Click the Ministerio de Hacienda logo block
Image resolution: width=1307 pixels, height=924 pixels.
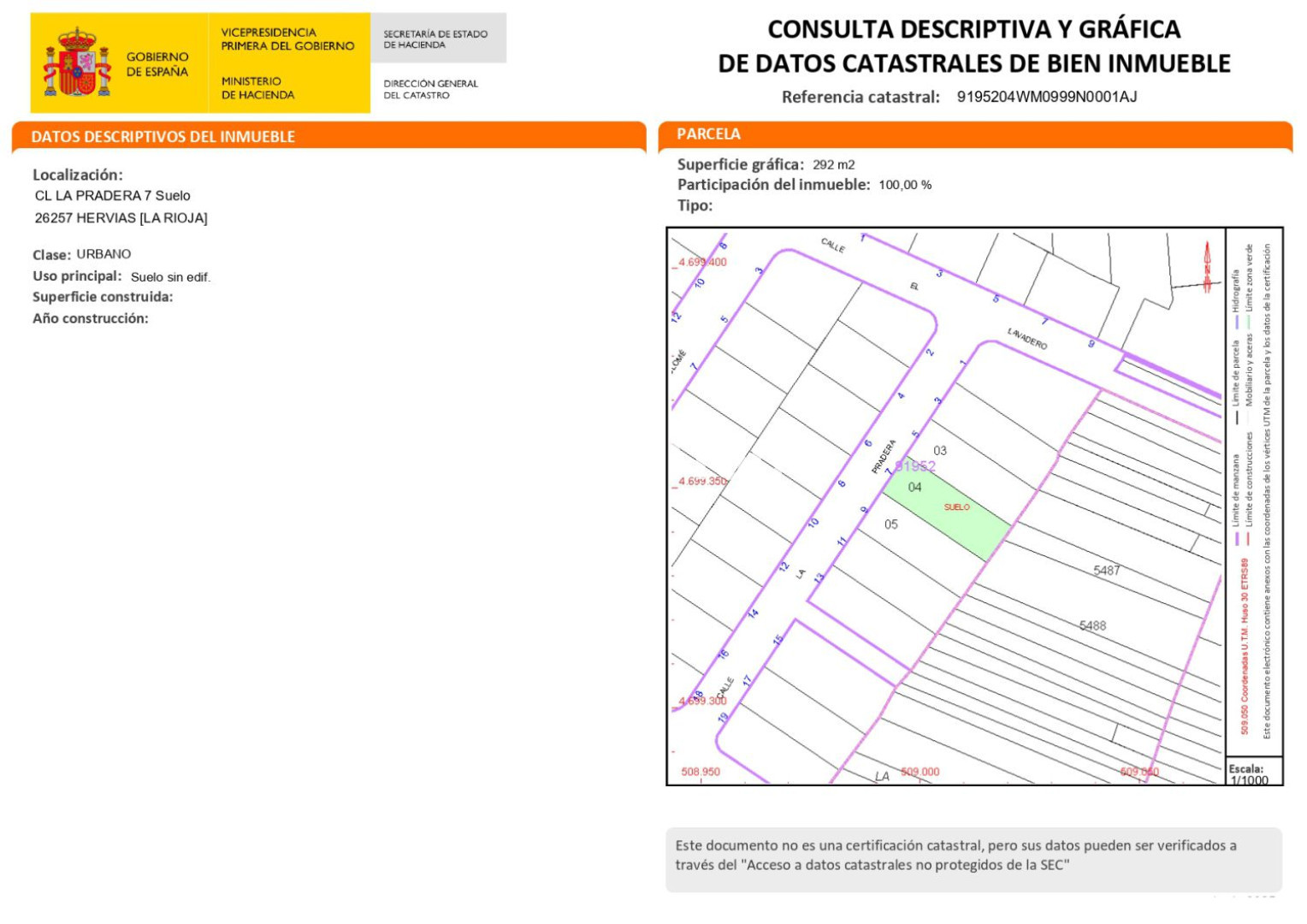point(257,88)
